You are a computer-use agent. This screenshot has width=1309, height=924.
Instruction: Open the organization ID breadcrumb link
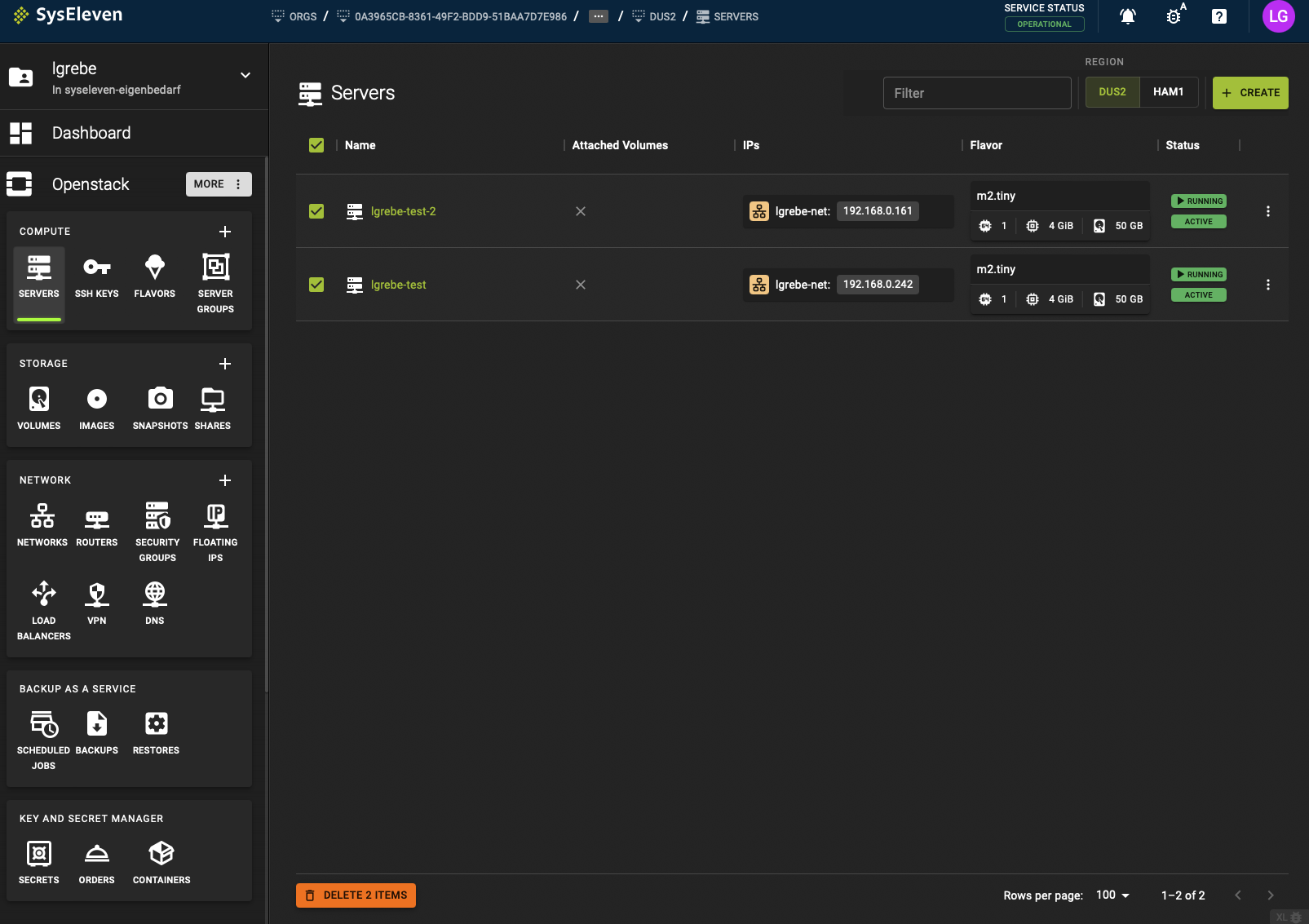click(x=453, y=16)
